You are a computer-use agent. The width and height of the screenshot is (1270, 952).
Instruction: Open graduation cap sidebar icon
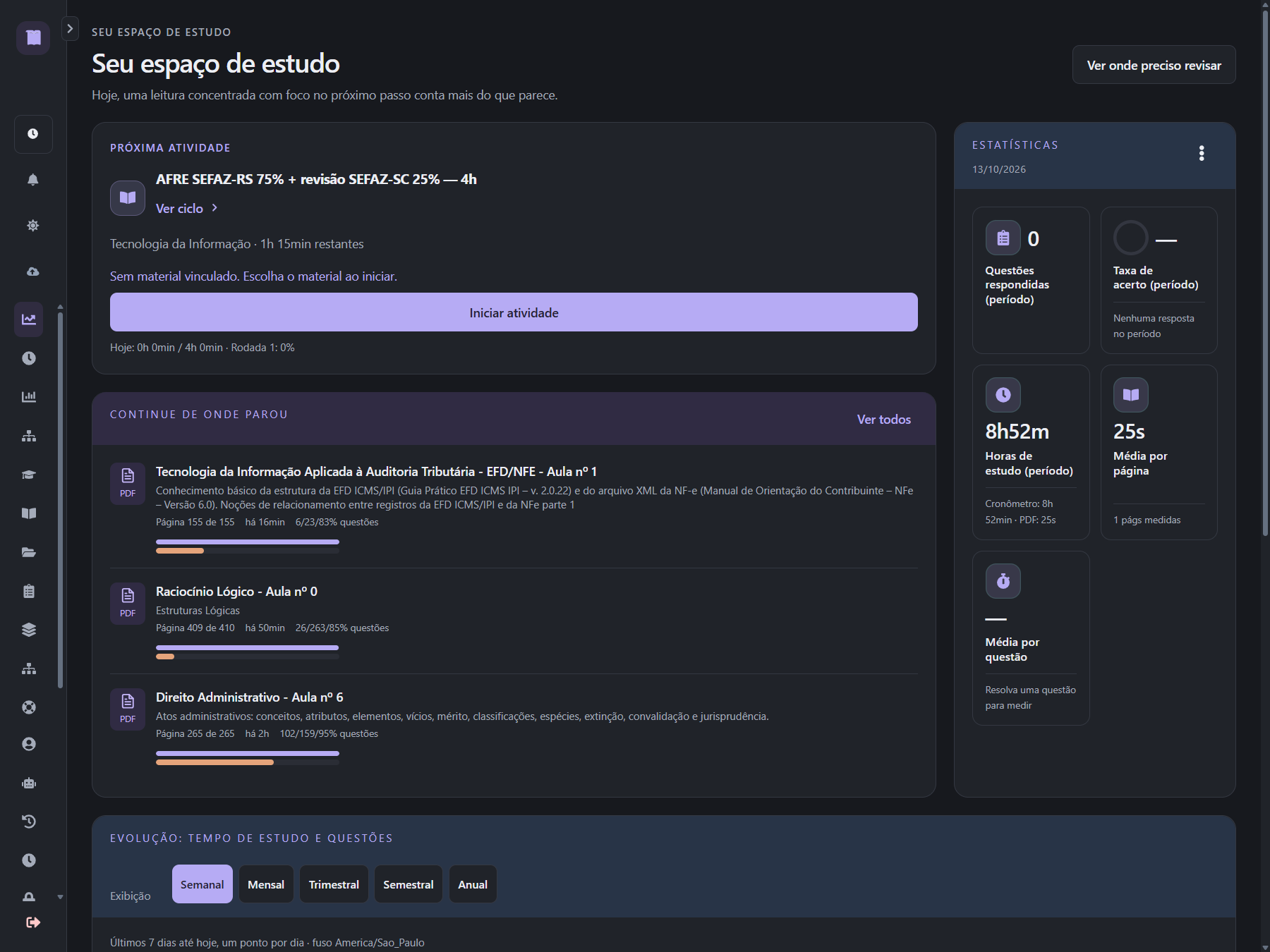pos(29,475)
